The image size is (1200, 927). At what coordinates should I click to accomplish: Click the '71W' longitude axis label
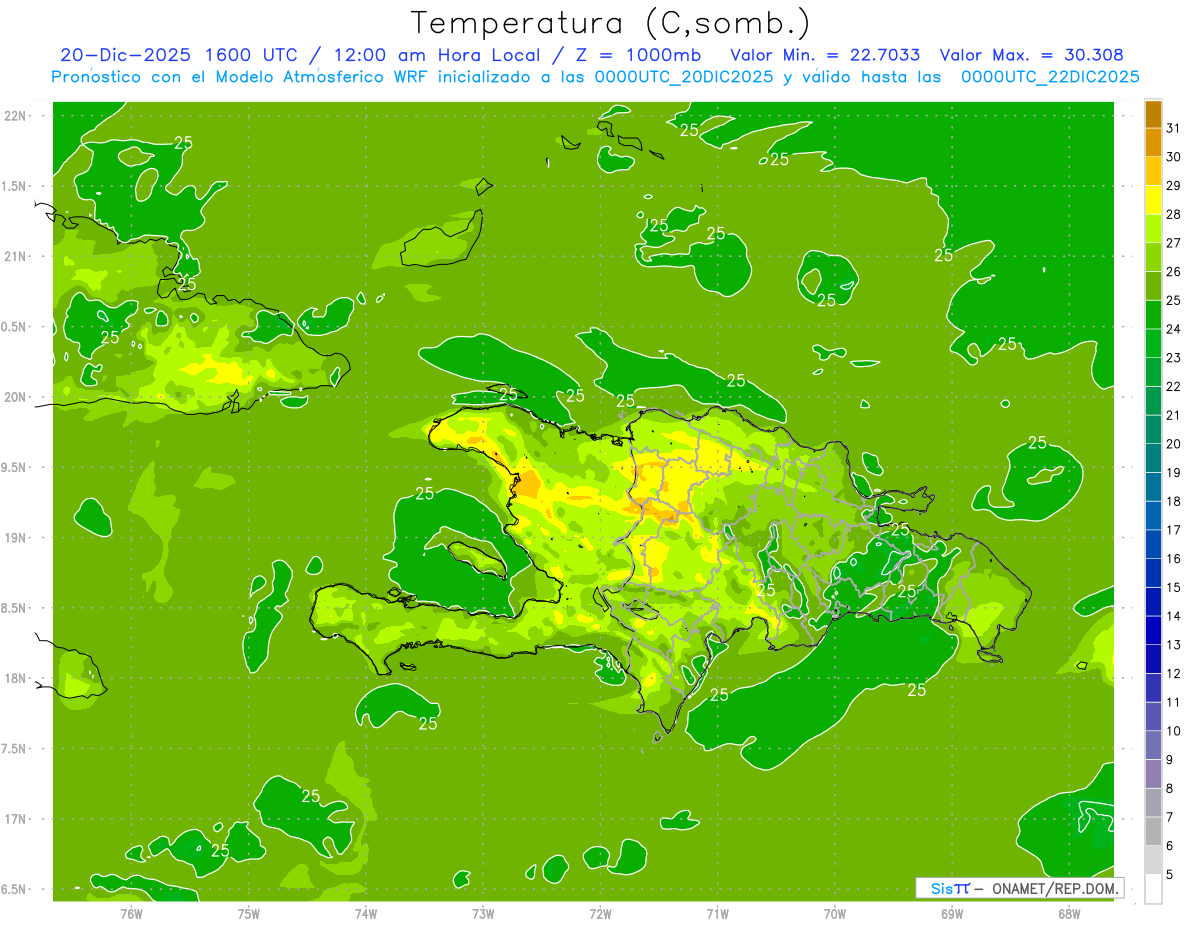pyautogui.click(x=717, y=913)
